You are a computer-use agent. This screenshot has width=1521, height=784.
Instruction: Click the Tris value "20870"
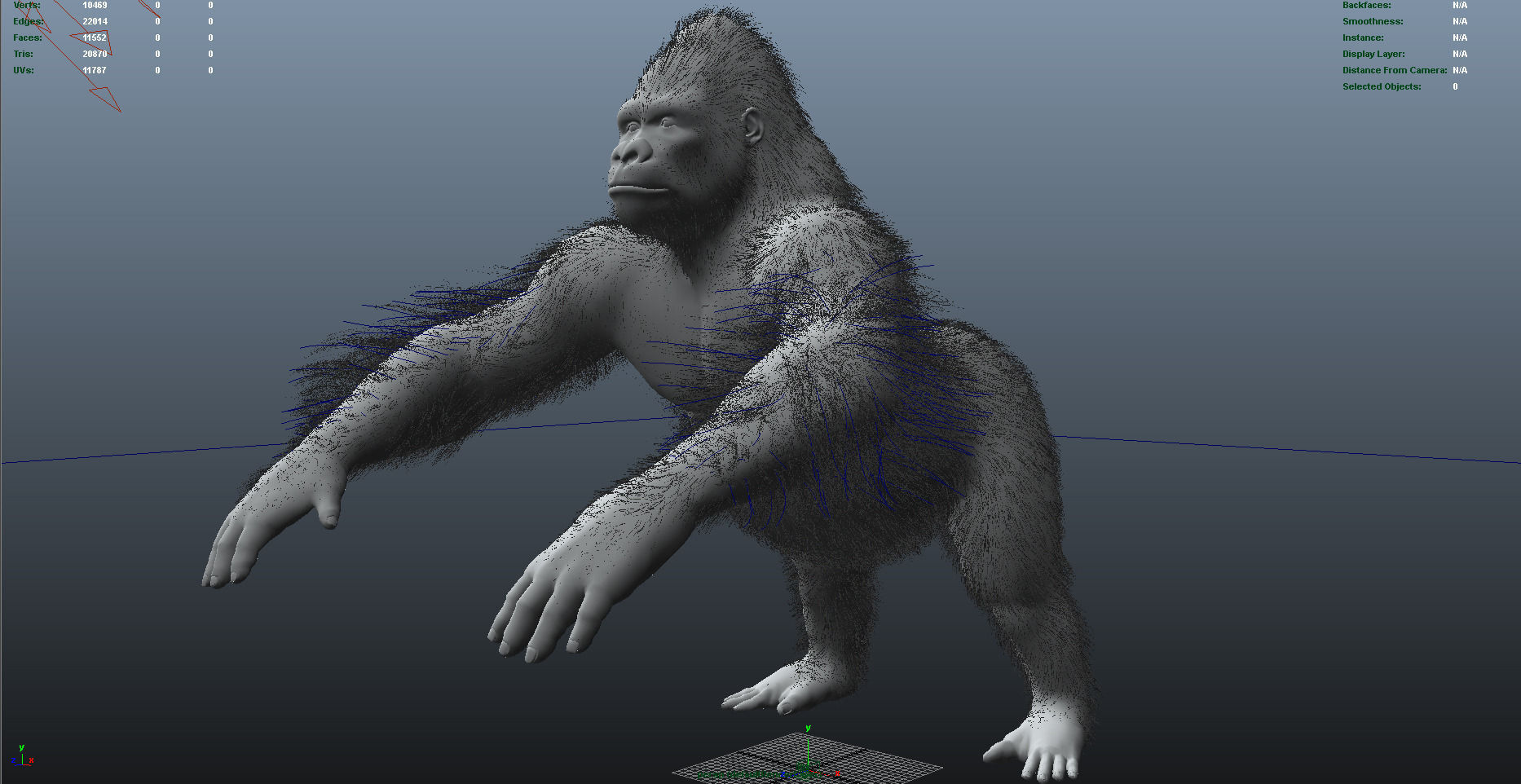pyautogui.click(x=95, y=54)
